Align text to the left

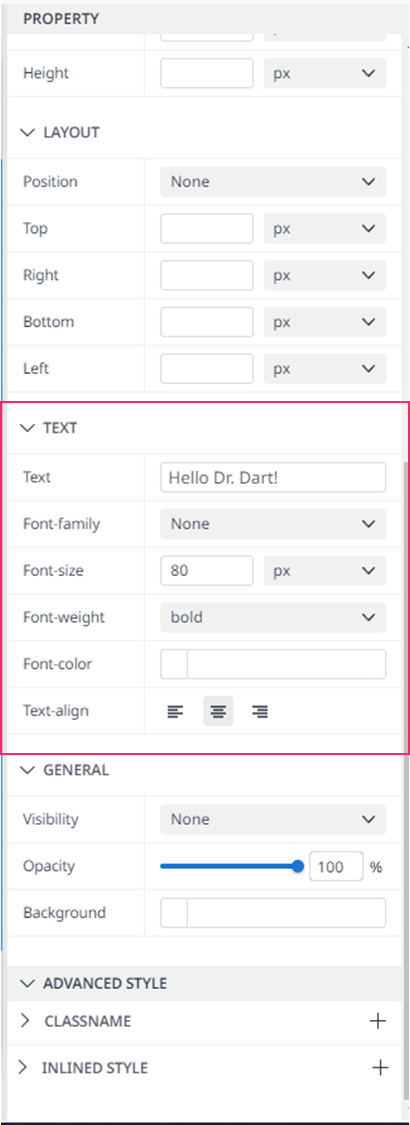tap(175, 712)
